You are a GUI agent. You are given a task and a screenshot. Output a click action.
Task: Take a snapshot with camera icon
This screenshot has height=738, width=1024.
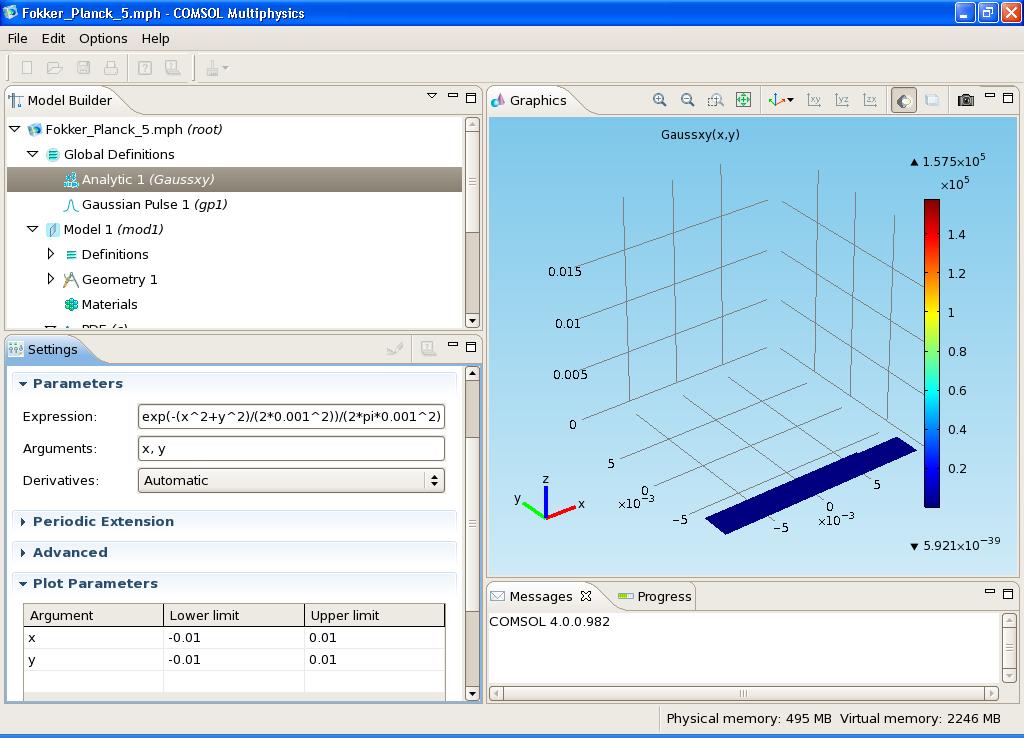[x=965, y=100]
